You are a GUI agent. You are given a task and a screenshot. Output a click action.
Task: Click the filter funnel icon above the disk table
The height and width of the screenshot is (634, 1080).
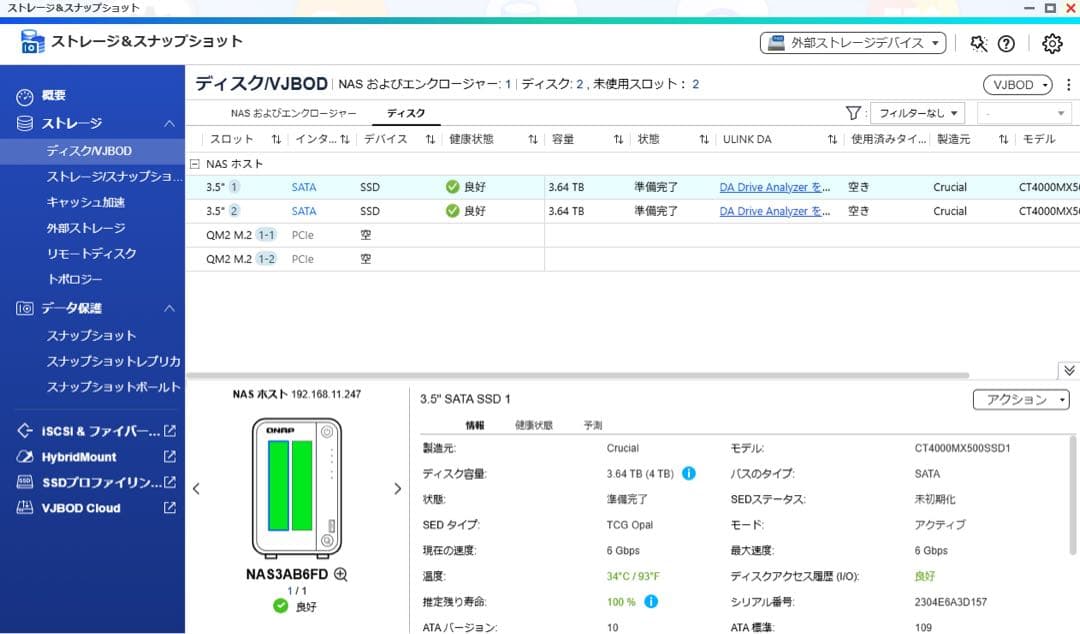click(x=852, y=113)
